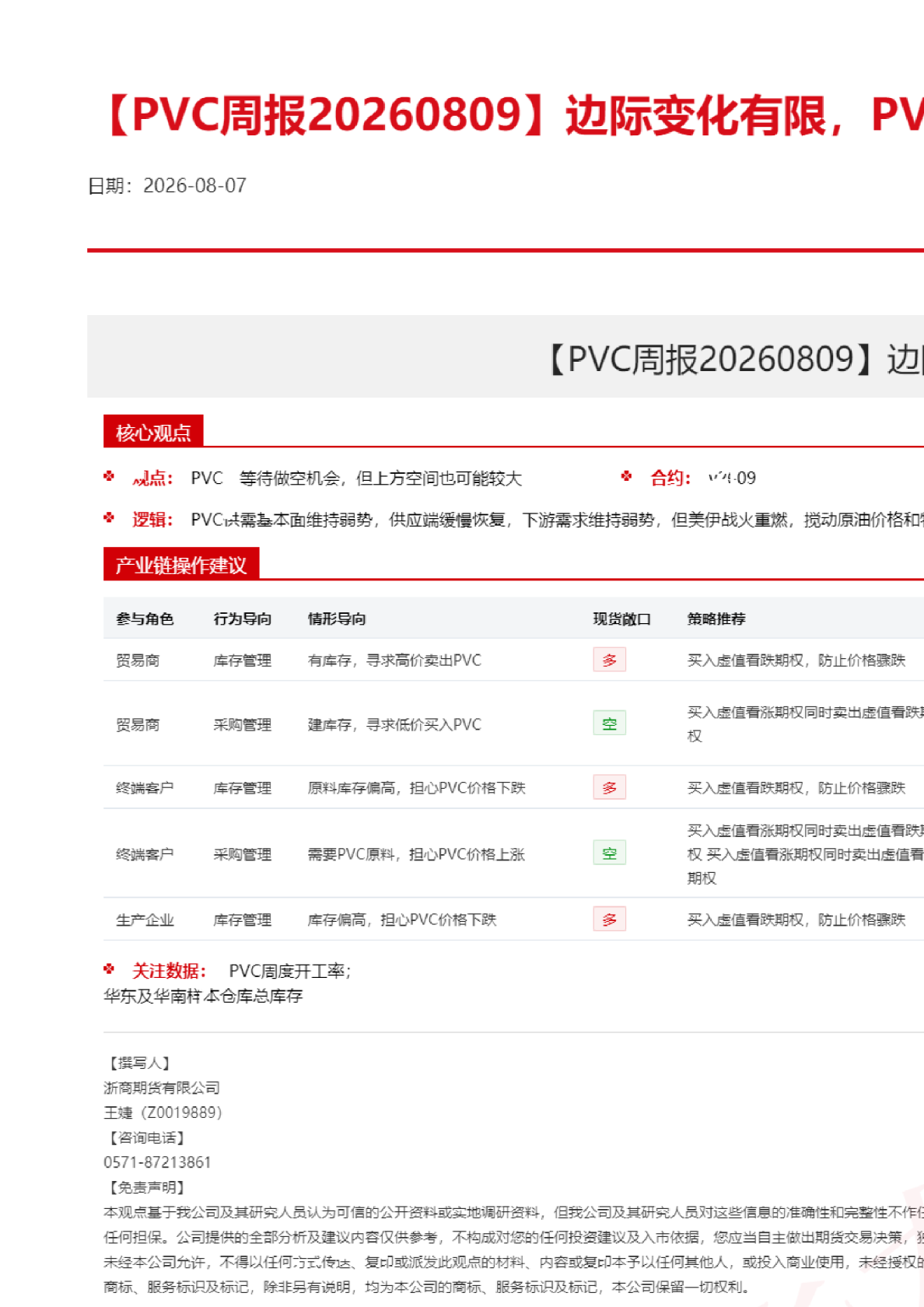Click the red 逻辑 label

pos(152,520)
